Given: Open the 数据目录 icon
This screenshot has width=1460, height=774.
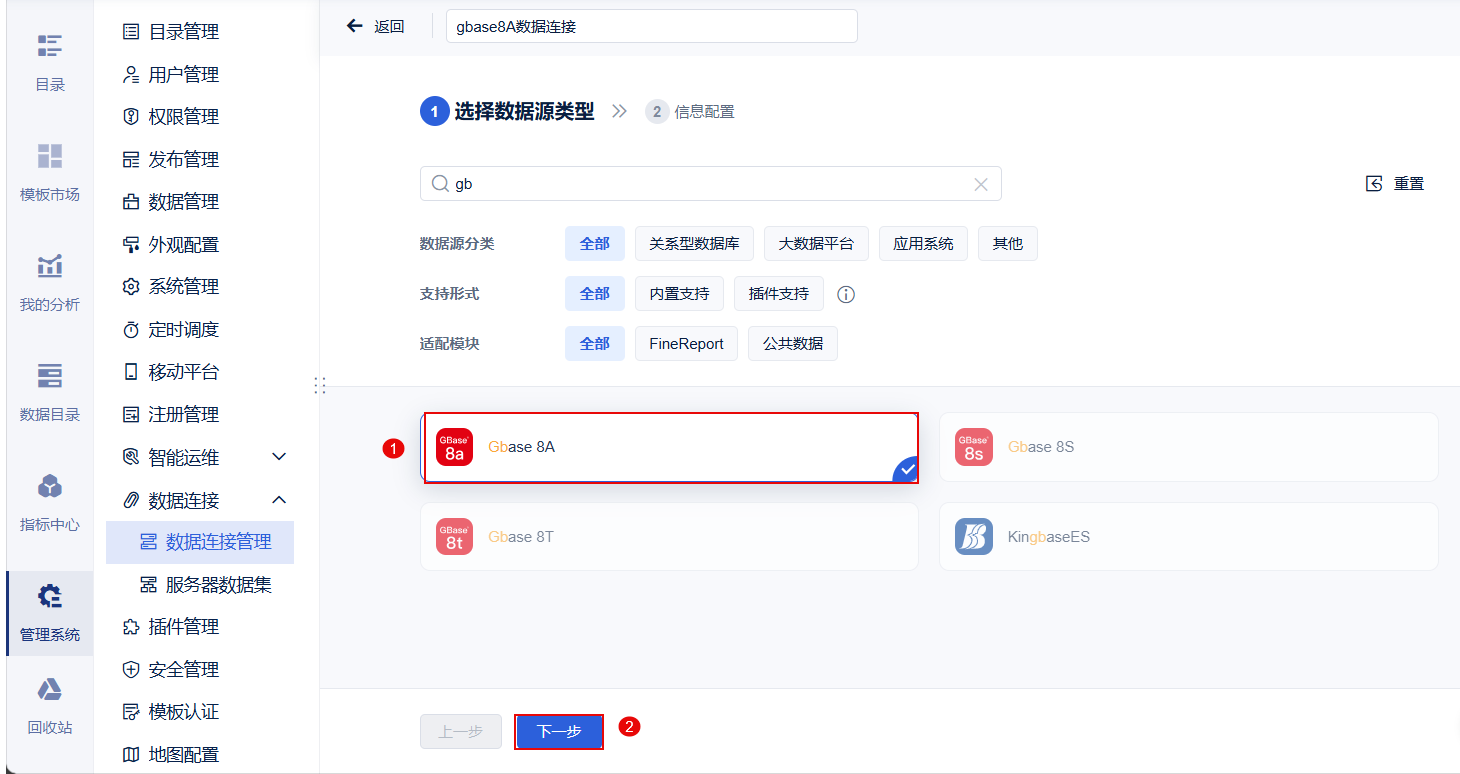Looking at the screenshot, I should [50, 376].
